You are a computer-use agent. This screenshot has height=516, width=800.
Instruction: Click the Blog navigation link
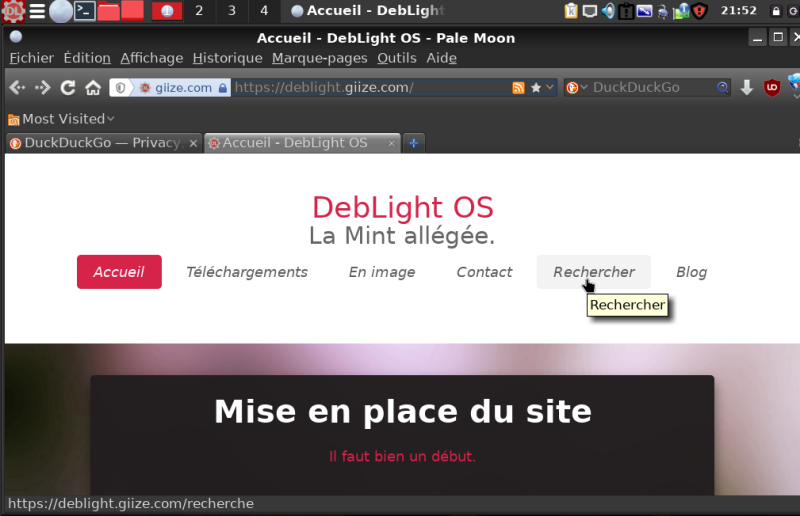coord(691,272)
